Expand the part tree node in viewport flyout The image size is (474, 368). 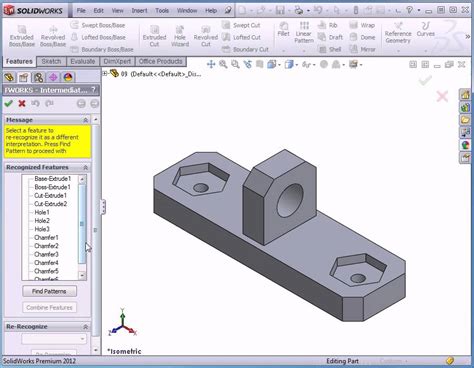click(x=105, y=73)
